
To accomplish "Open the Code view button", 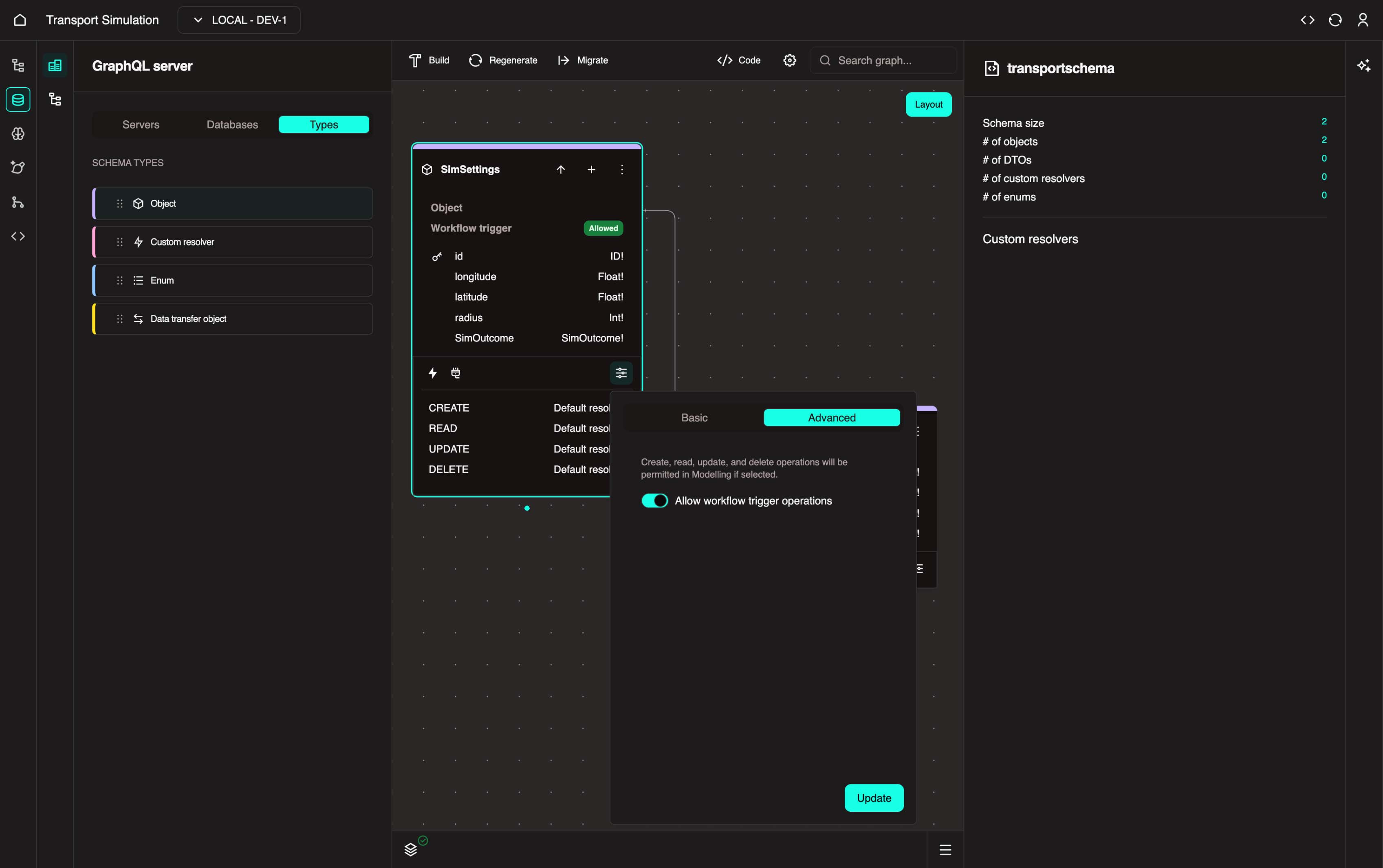I will click(x=738, y=60).
